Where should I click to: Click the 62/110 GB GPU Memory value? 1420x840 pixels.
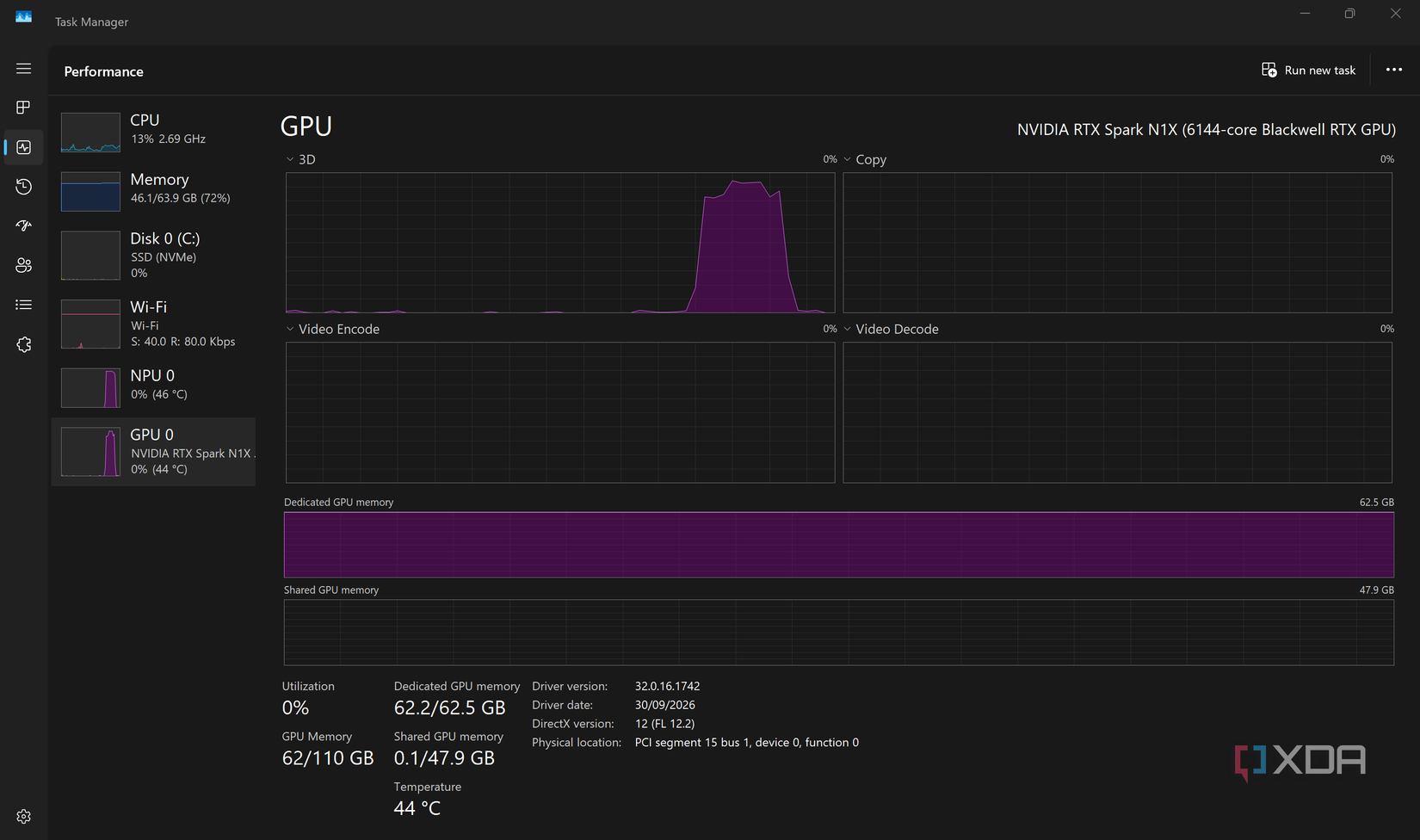click(328, 758)
